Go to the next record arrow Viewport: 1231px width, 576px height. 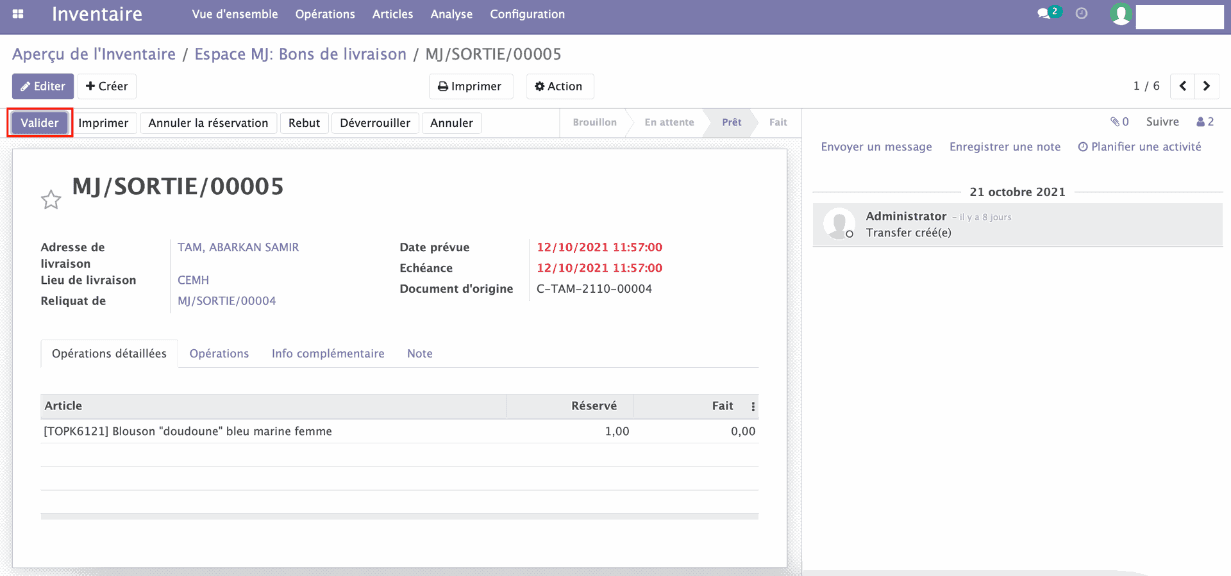tap(1208, 86)
